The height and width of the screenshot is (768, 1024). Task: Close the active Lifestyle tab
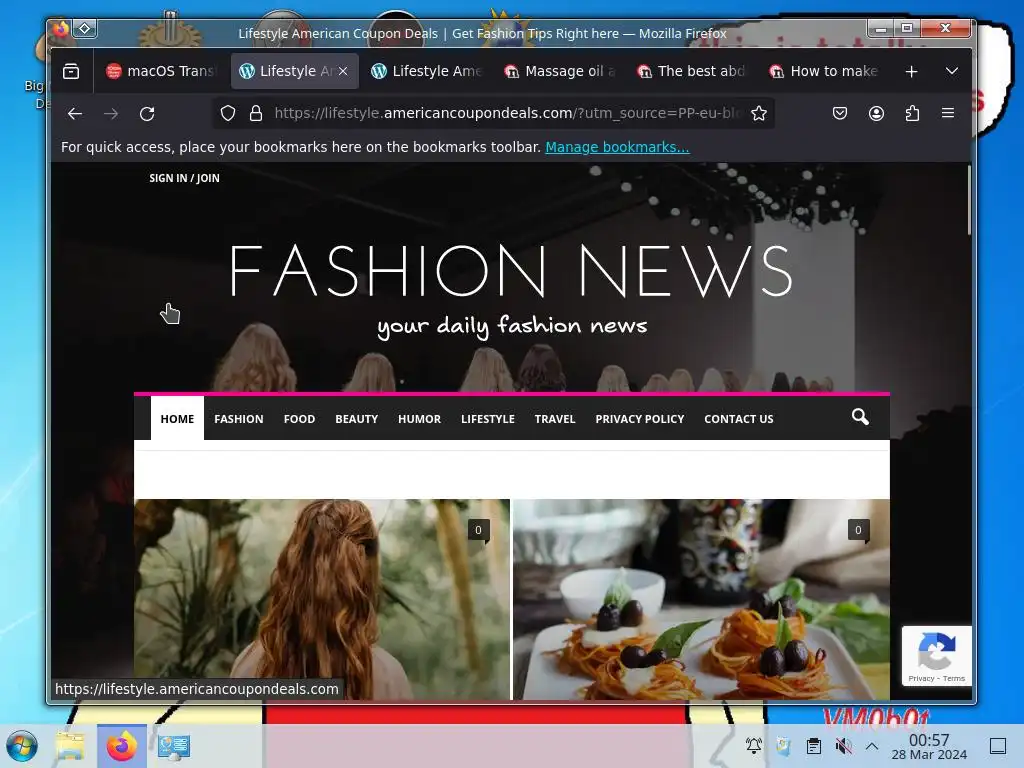(344, 71)
